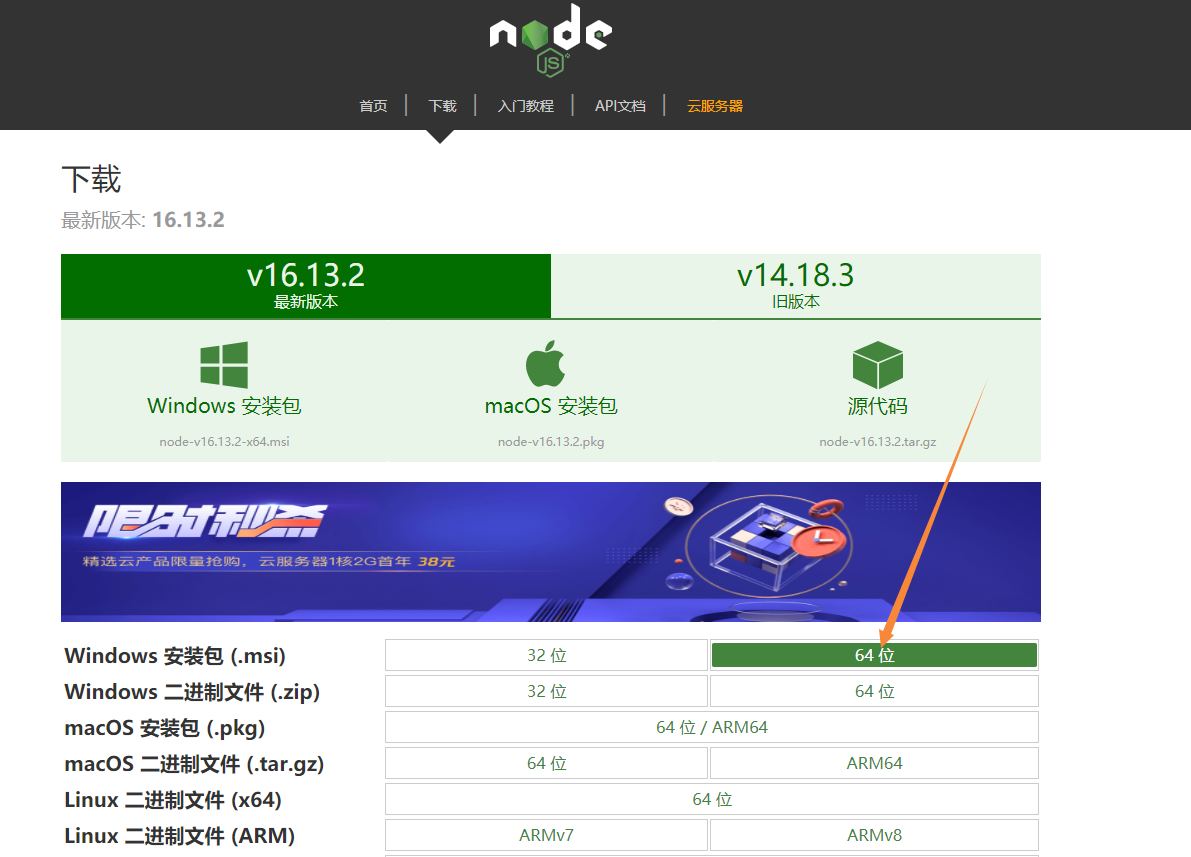Viewport: 1191px width, 857px height.
Task: Click macOS 安装包 (.pkg) row label
Action: point(165,728)
